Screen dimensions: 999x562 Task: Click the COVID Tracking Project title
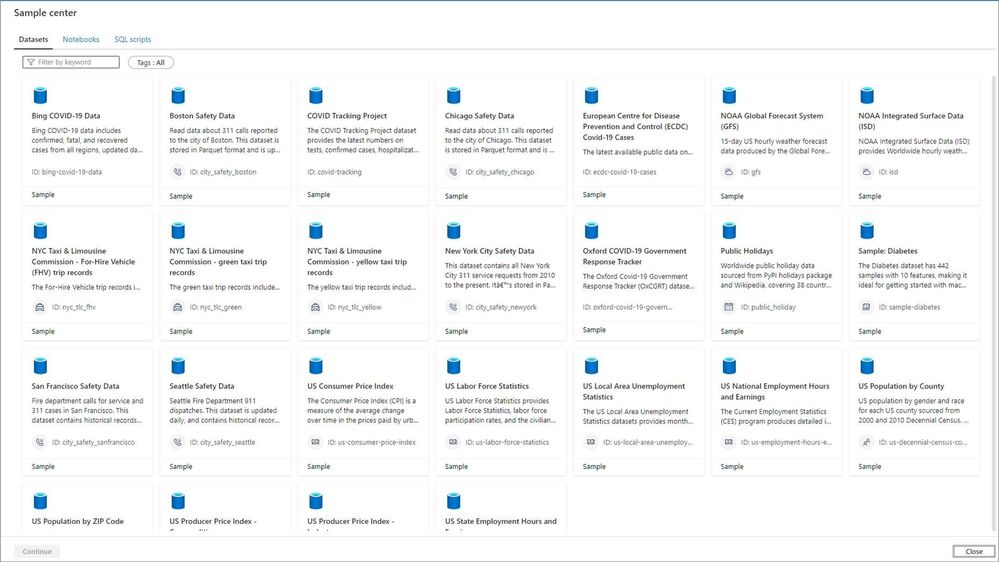tap(347, 116)
